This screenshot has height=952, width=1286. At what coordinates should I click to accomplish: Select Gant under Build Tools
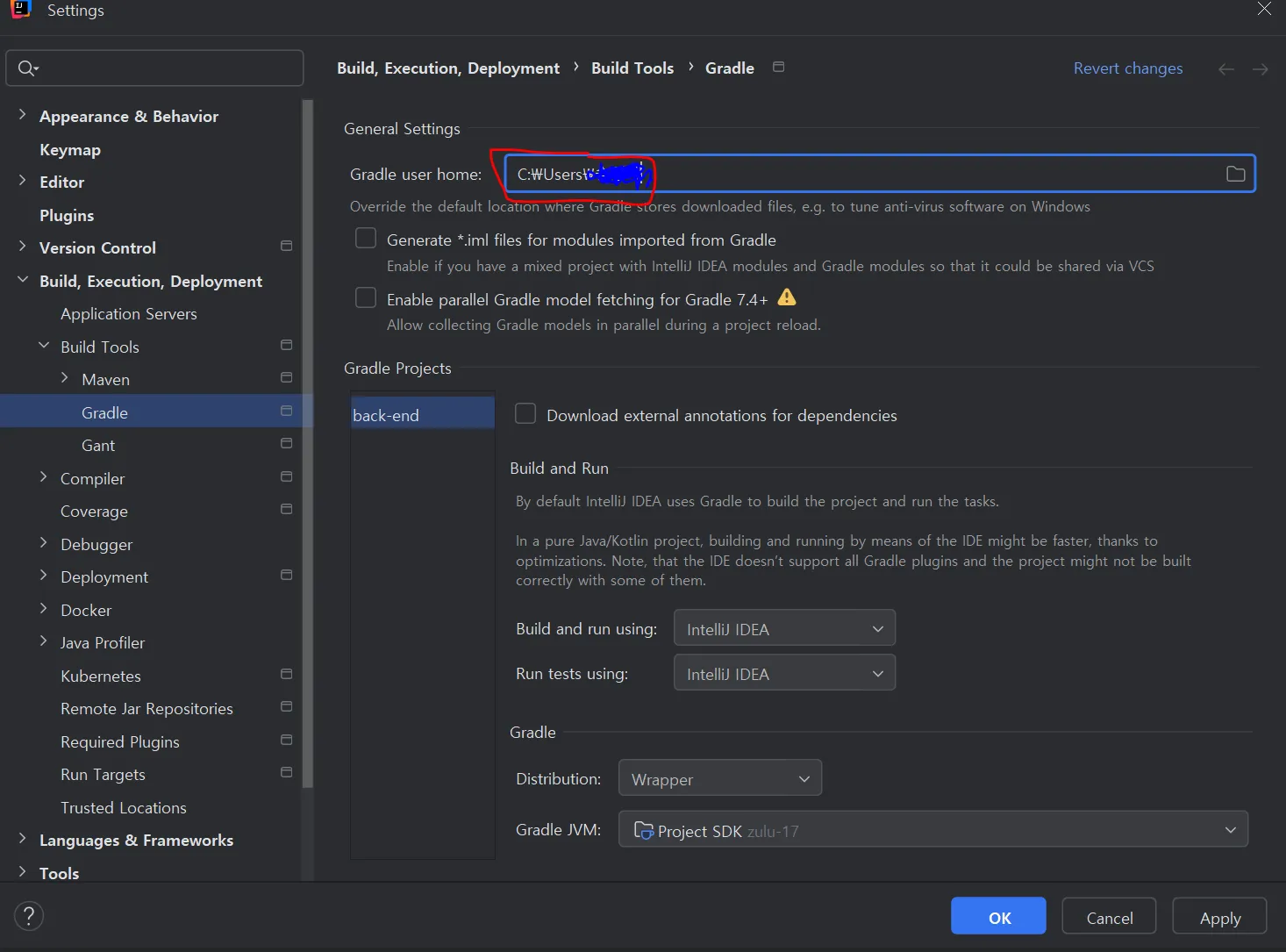coord(98,446)
